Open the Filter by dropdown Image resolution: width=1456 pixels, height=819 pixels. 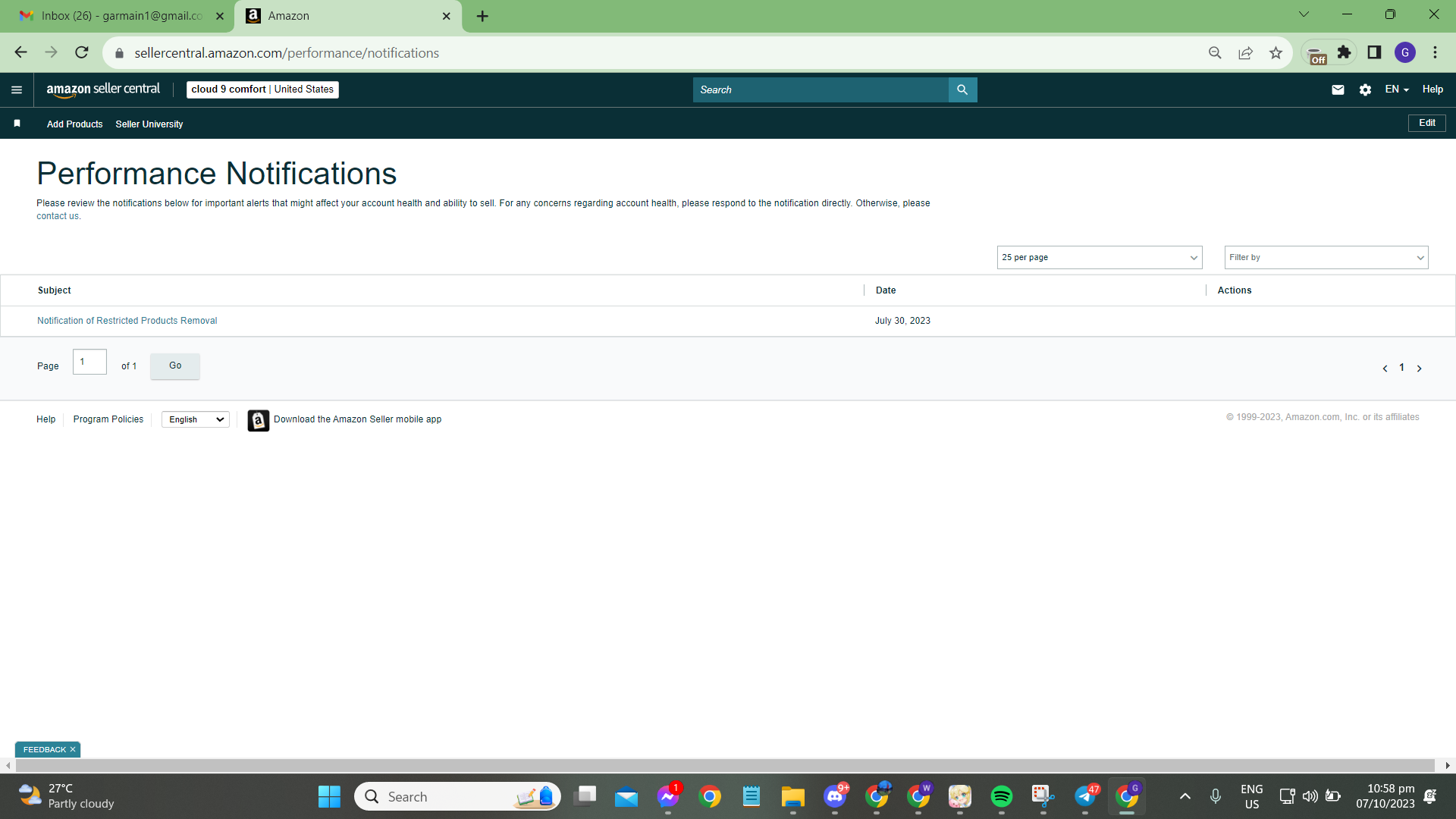tap(1326, 257)
